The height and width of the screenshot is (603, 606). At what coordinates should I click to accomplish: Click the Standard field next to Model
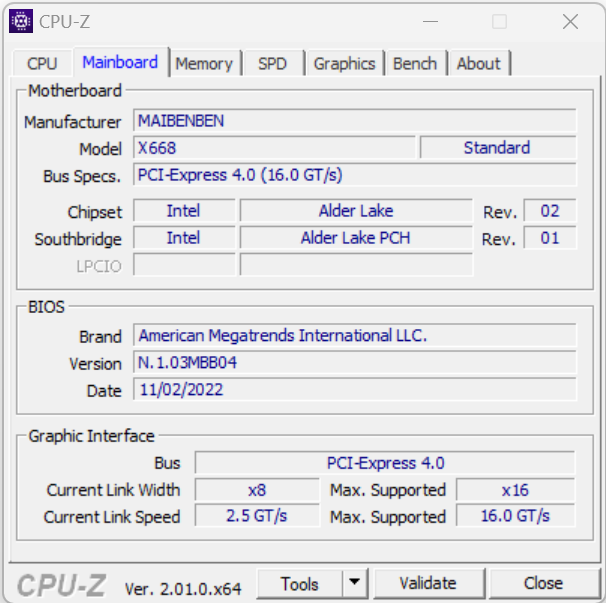click(x=498, y=148)
